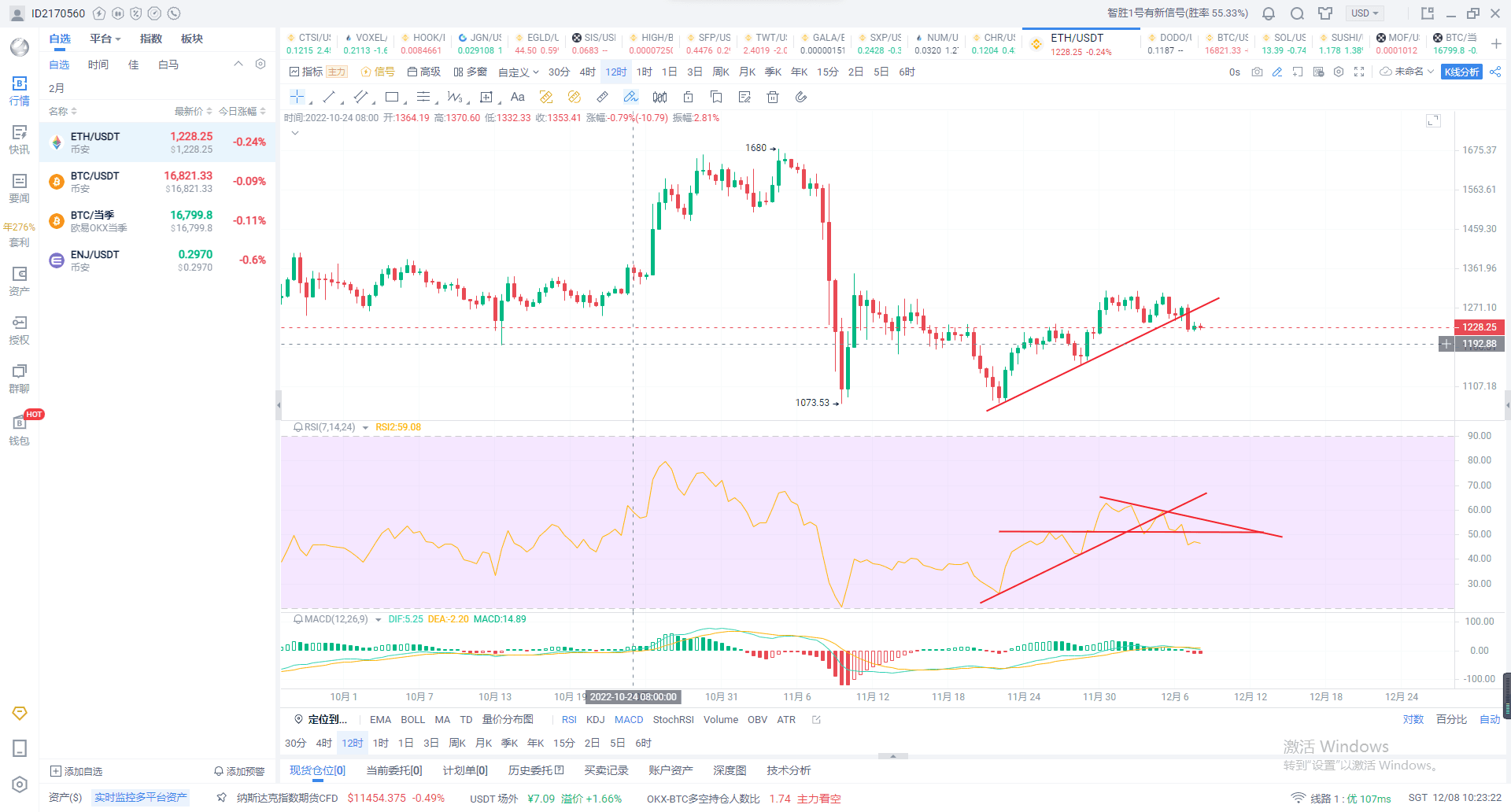Click the blue pencil edit icon top right
Viewport: 1511px width, 812px height.
coord(1277,72)
